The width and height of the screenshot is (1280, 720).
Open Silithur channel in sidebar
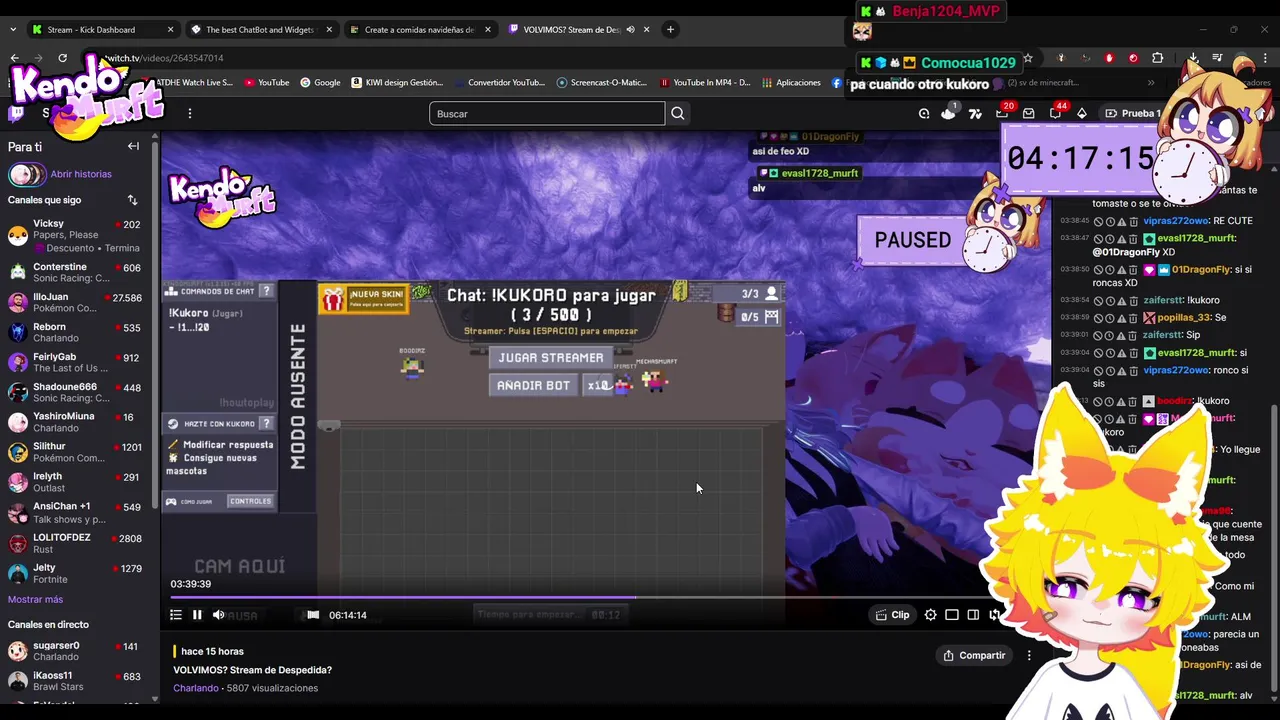78,452
